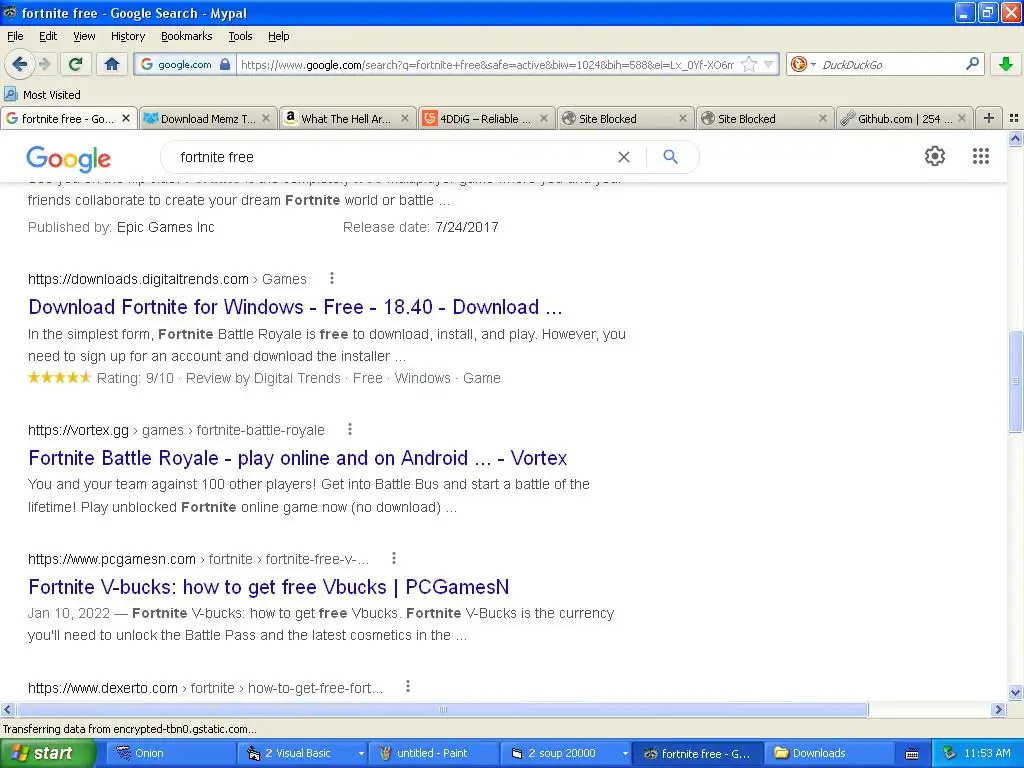Image resolution: width=1024 pixels, height=768 pixels.
Task: Open the Most Visited bookmarks folder
Action: point(42,95)
